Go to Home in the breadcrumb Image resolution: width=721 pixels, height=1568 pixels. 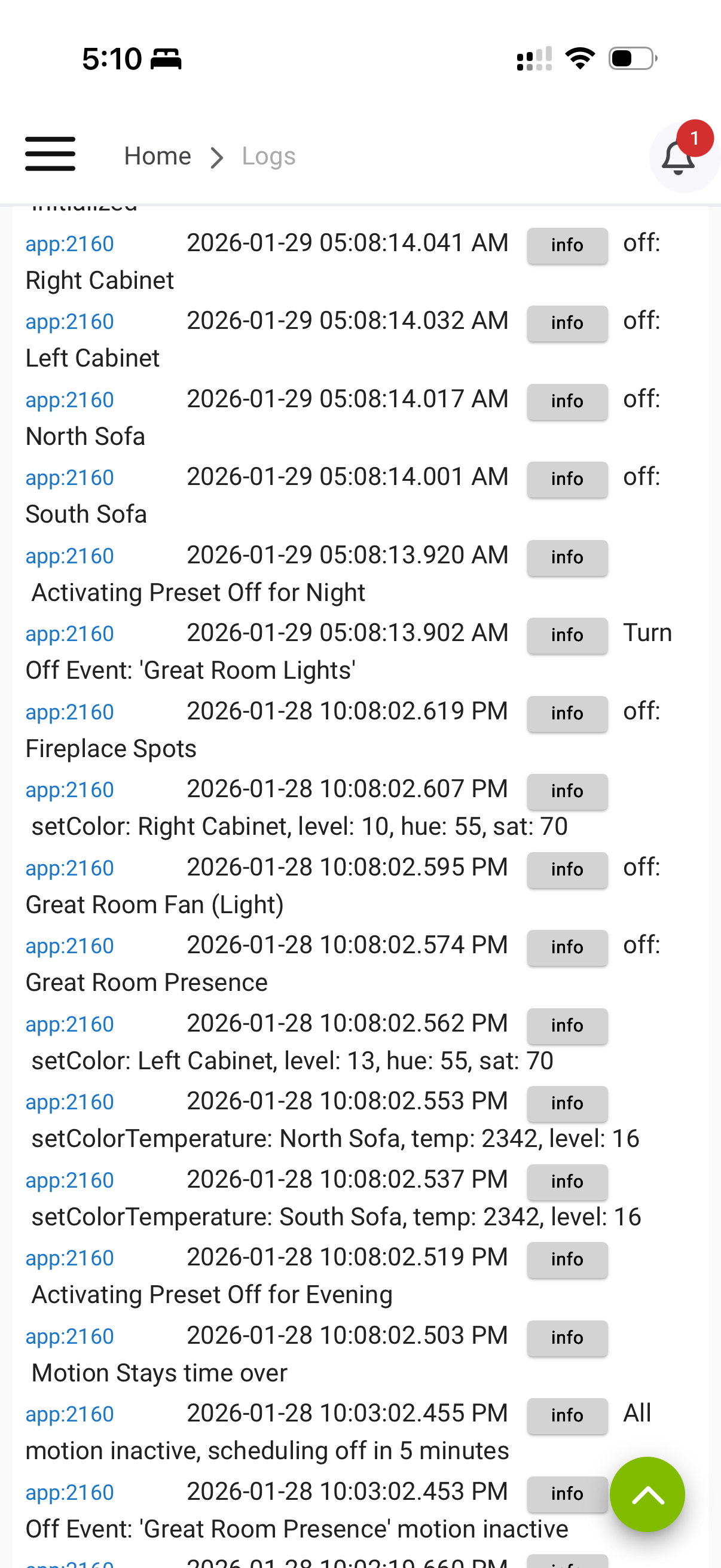point(158,157)
